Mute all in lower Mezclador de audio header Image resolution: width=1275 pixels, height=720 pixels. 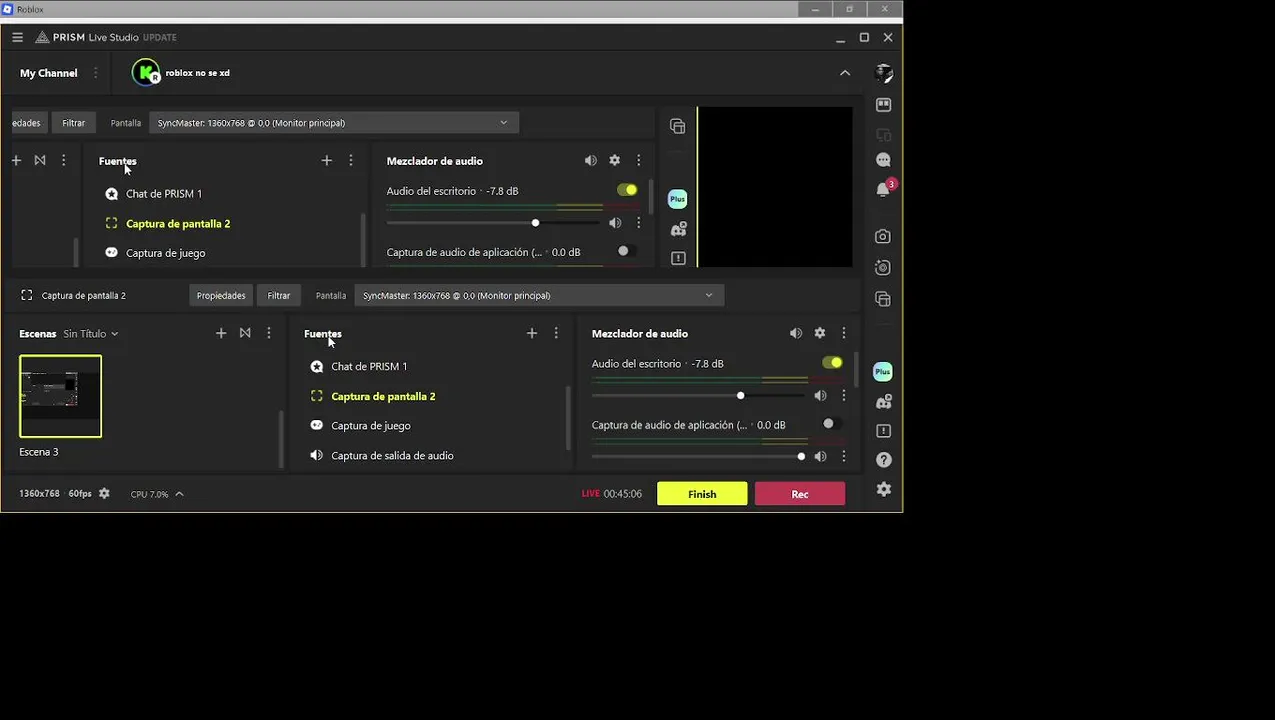click(x=796, y=333)
